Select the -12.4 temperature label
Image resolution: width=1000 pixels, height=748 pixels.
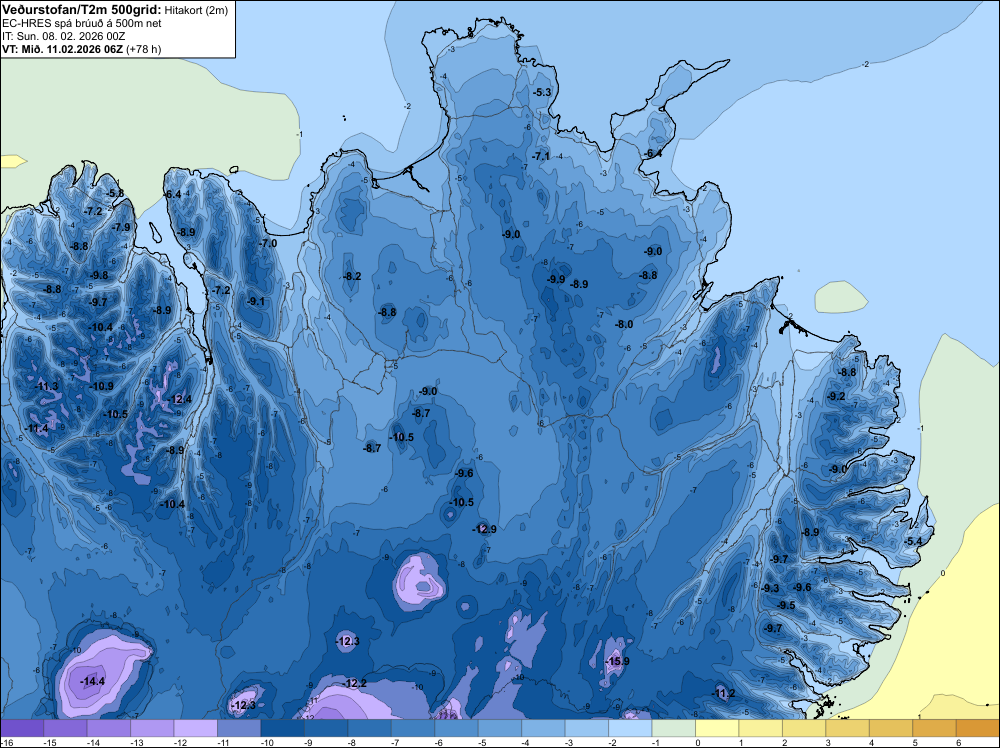tap(179, 399)
